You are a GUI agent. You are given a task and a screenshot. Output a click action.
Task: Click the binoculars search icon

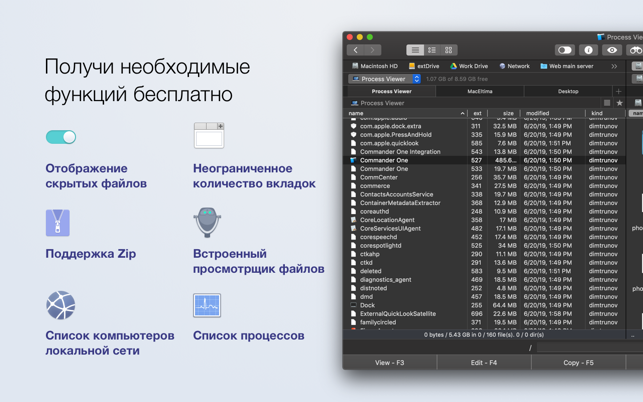(x=634, y=50)
